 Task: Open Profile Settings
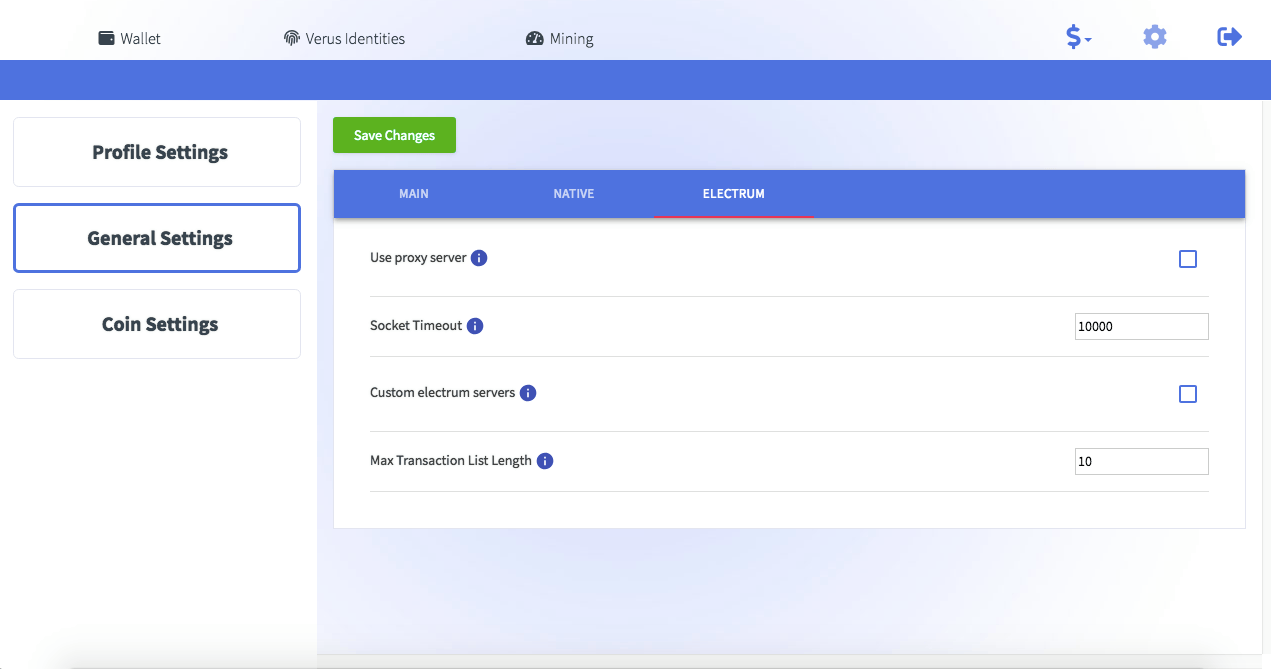coord(157,152)
